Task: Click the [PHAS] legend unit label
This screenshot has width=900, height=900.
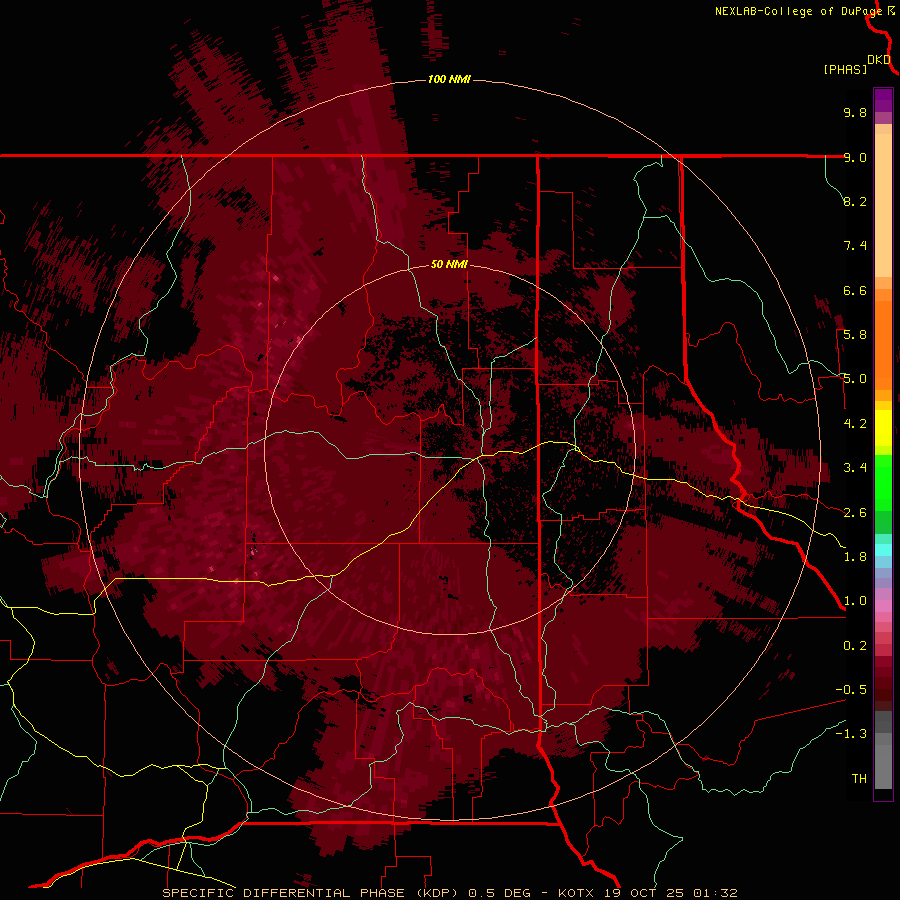Action: click(x=845, y=70)
